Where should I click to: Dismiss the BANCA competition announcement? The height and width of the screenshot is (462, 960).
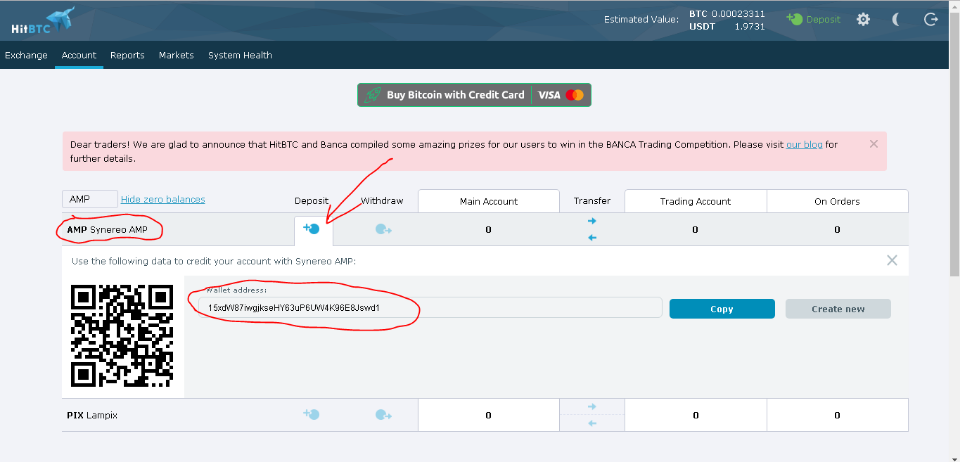click(x=873, y=144)
